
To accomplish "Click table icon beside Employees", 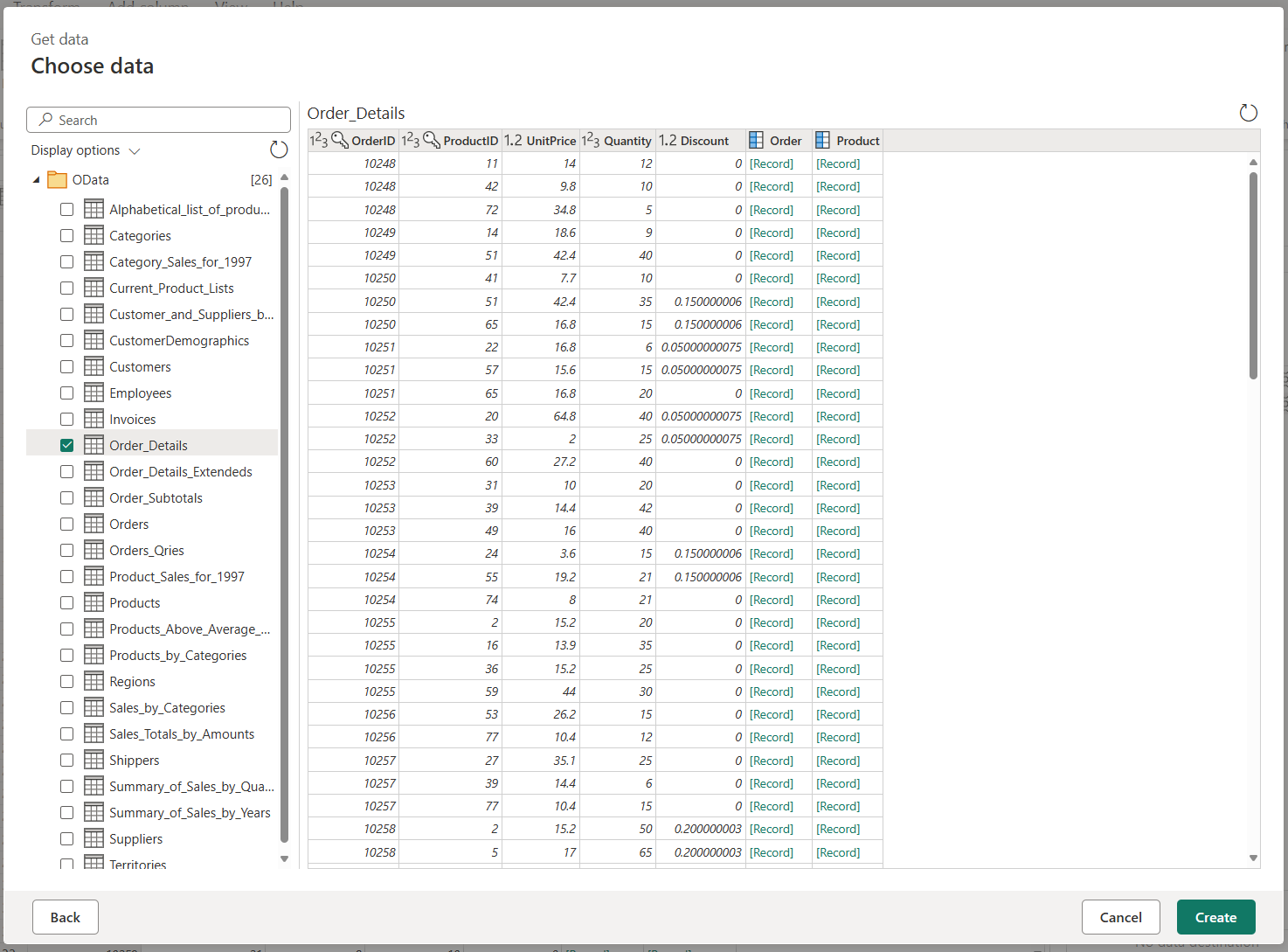I will (x=93, y=393).
